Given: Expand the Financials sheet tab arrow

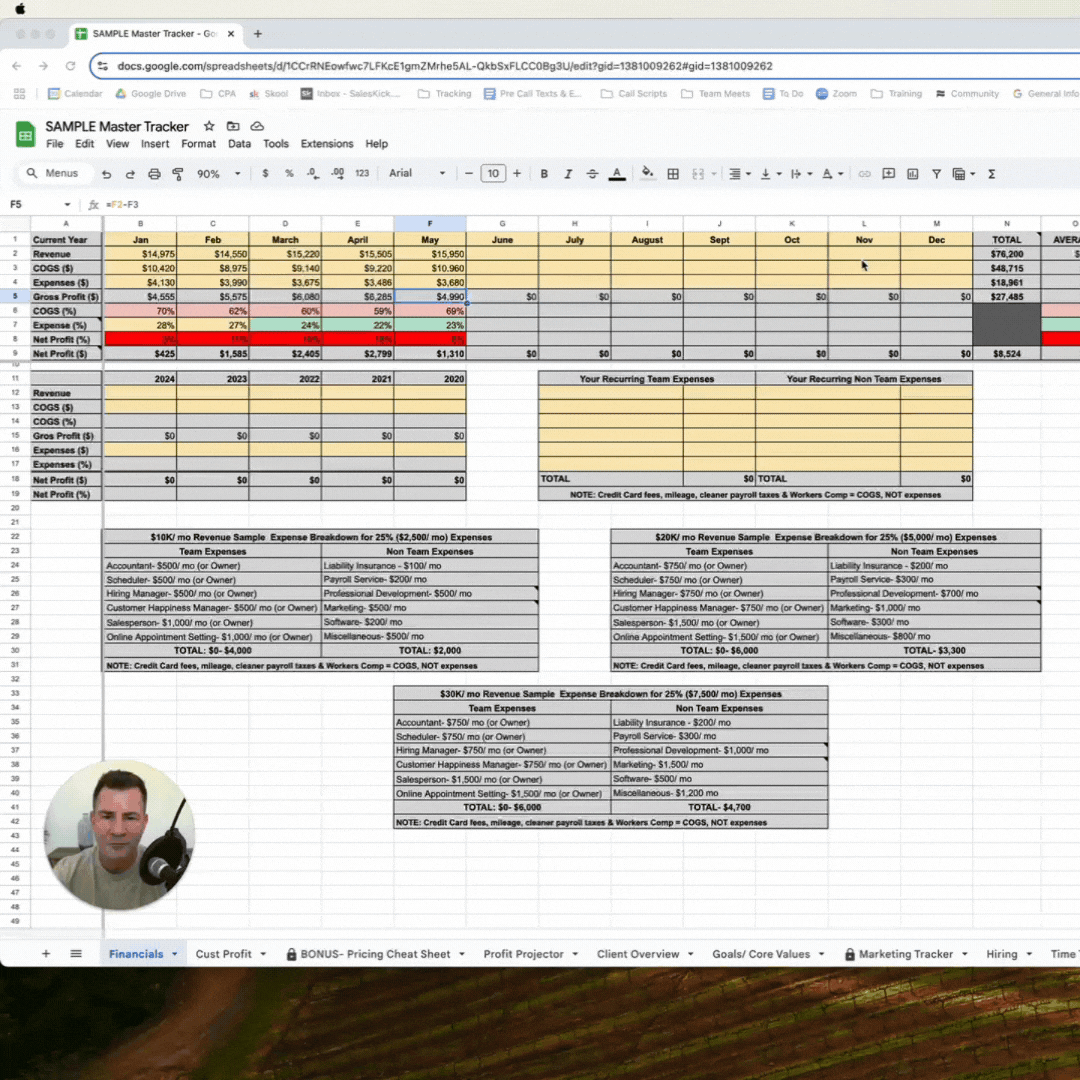Looking at the screenshot, I should (175, 954).
